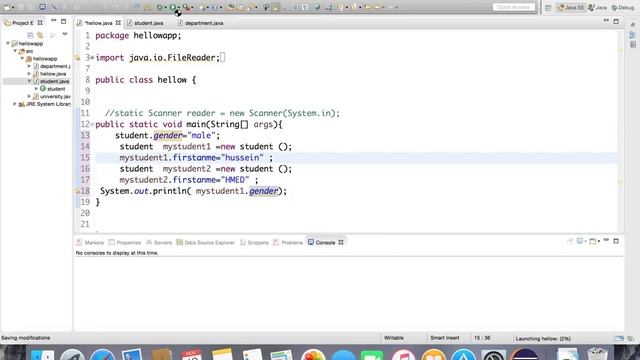Toggle Link with Editor in Project Explorer

(x=40, y=35)
